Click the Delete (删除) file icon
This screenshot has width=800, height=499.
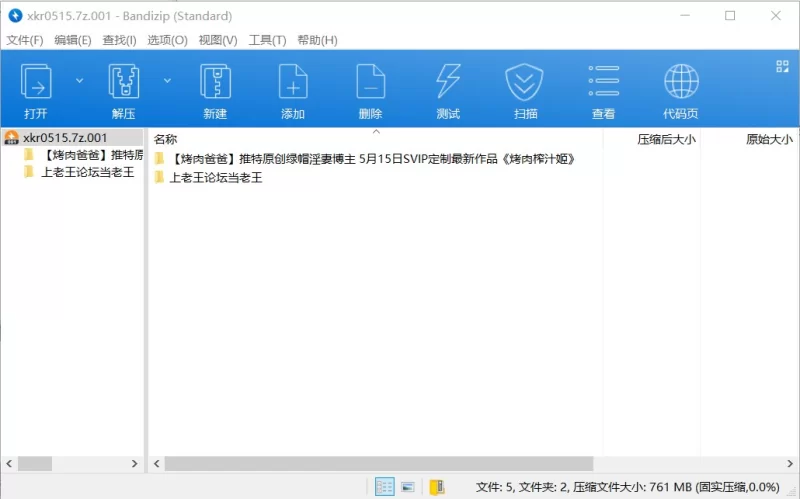(370, 81)
